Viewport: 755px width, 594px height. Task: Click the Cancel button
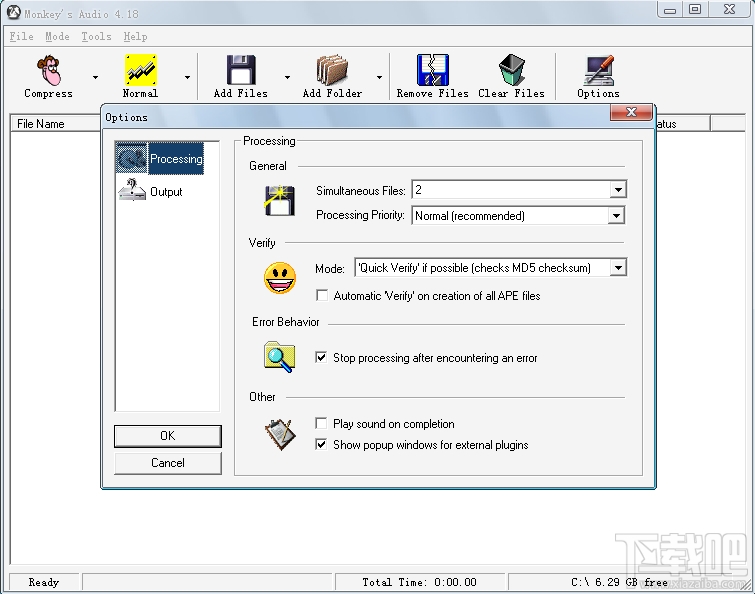[x=168, y=463]
